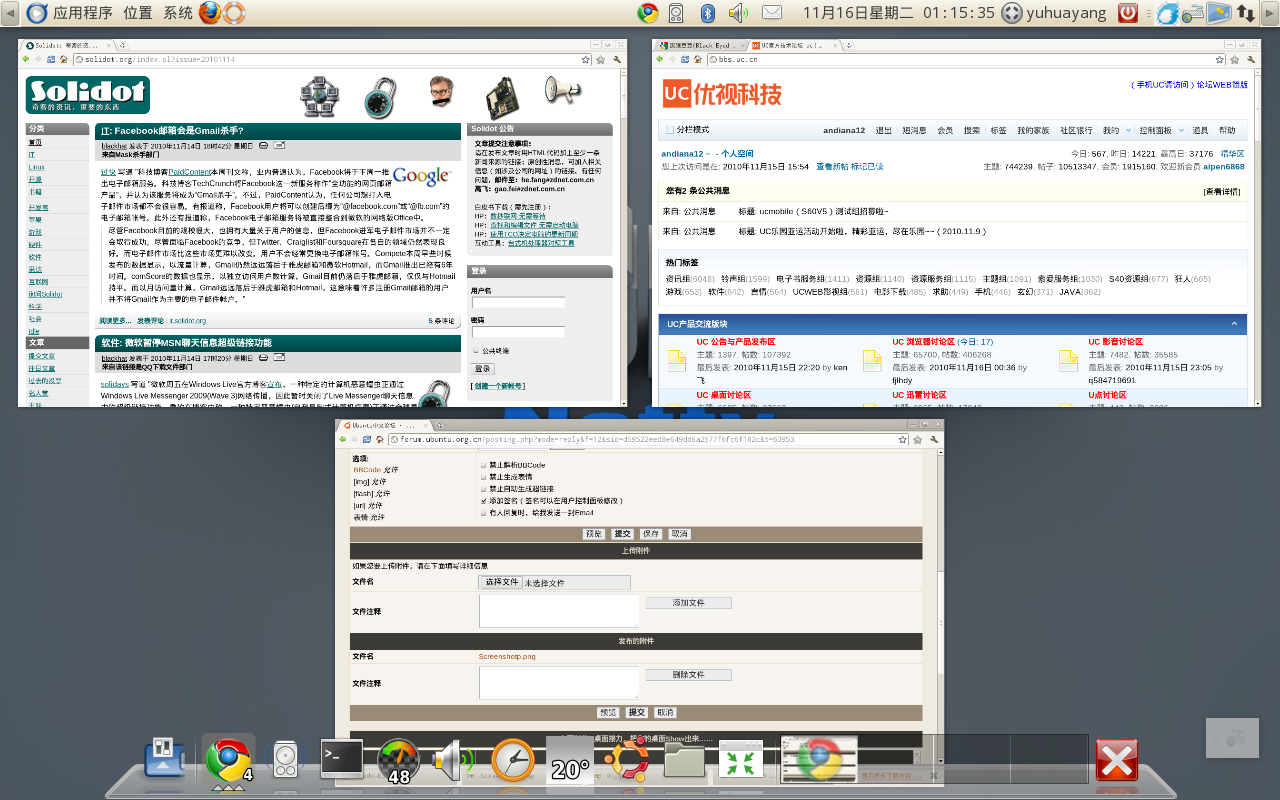This screenshot has width=1280, height=800.
Task: Open the 系统 menu
Action: pyautogui.click(x=178, y=13)
